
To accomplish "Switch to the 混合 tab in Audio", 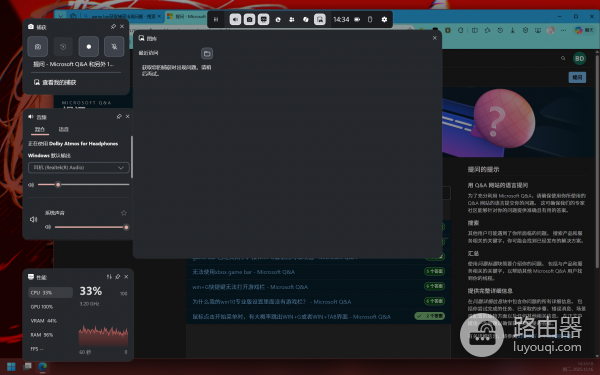I will pos(40,129).
